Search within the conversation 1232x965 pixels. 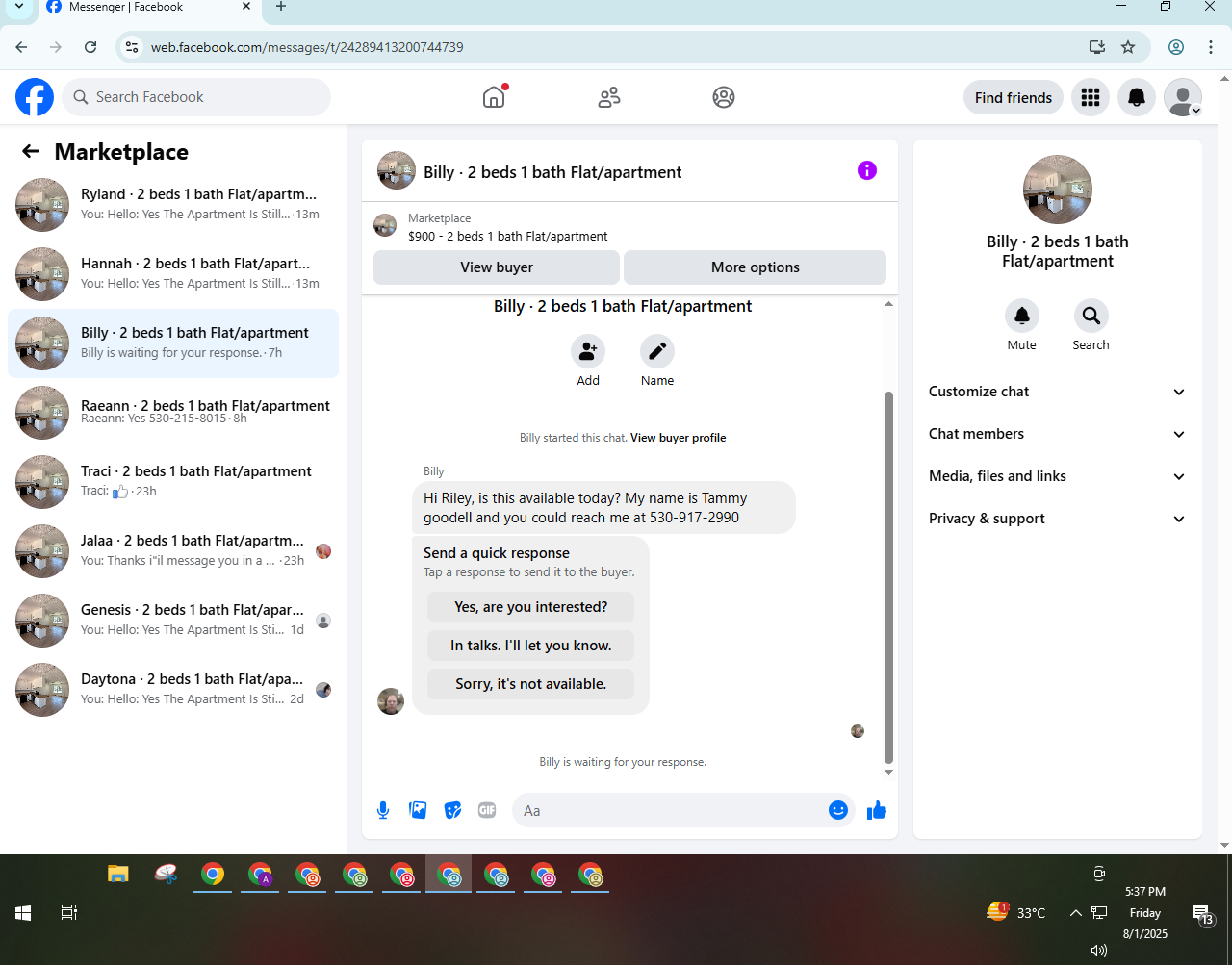1091,316
